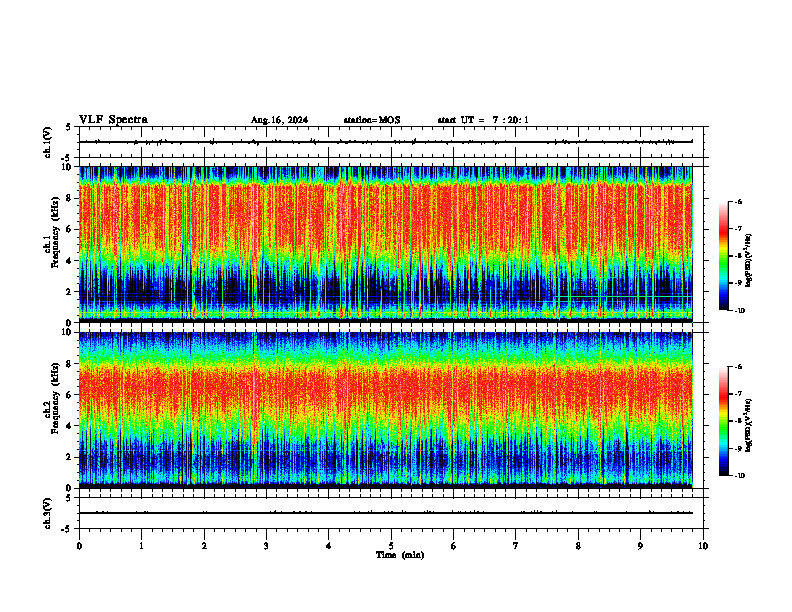792x612 pixels.
Task: Click the "VLF Spectra" plot title
Action: click(113, 120)
